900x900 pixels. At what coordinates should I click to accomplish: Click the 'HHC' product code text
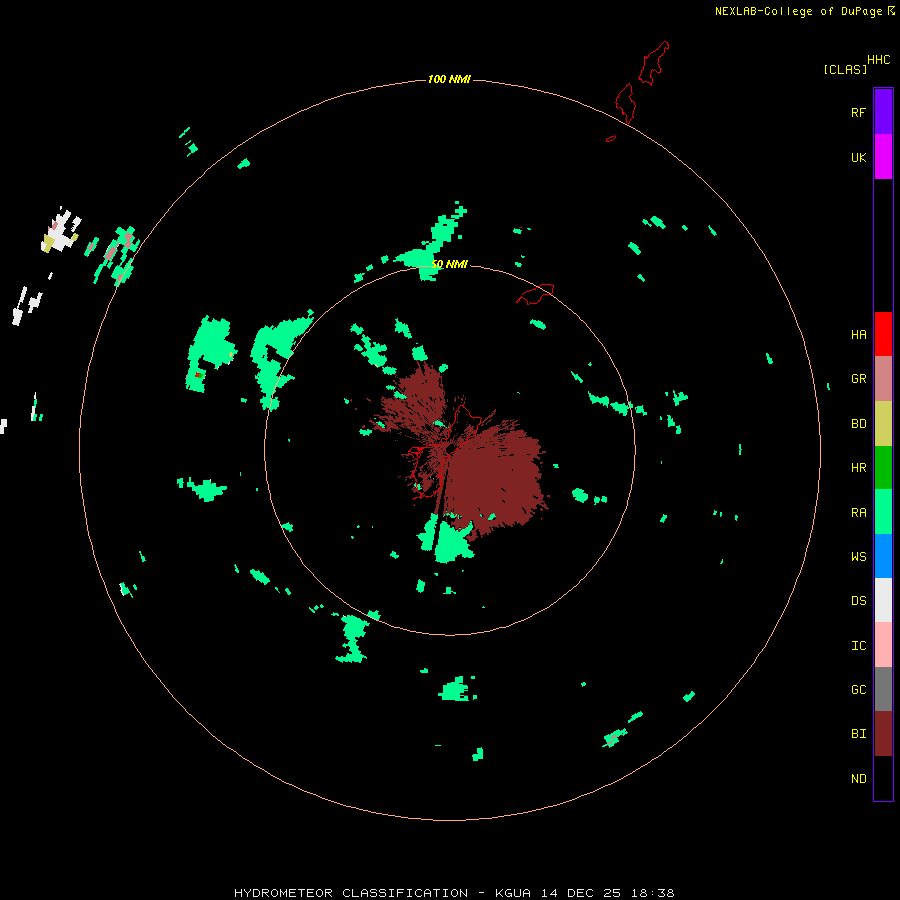tap(878, 60)
